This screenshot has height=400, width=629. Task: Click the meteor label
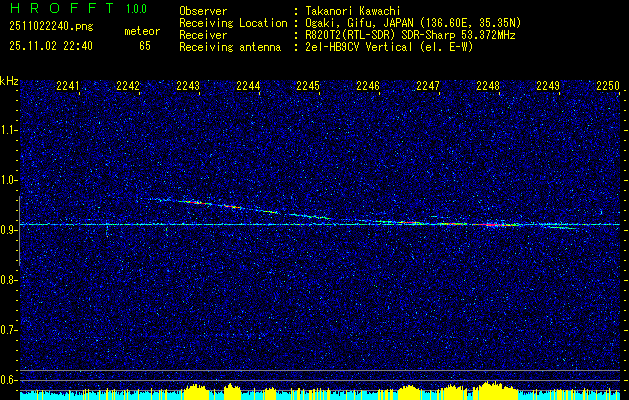point(142,32)
